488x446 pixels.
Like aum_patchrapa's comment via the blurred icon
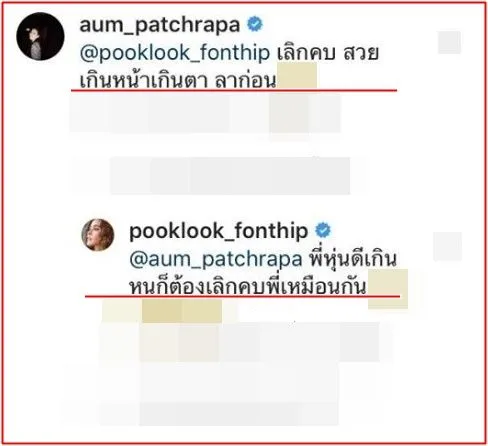[449, 42]
